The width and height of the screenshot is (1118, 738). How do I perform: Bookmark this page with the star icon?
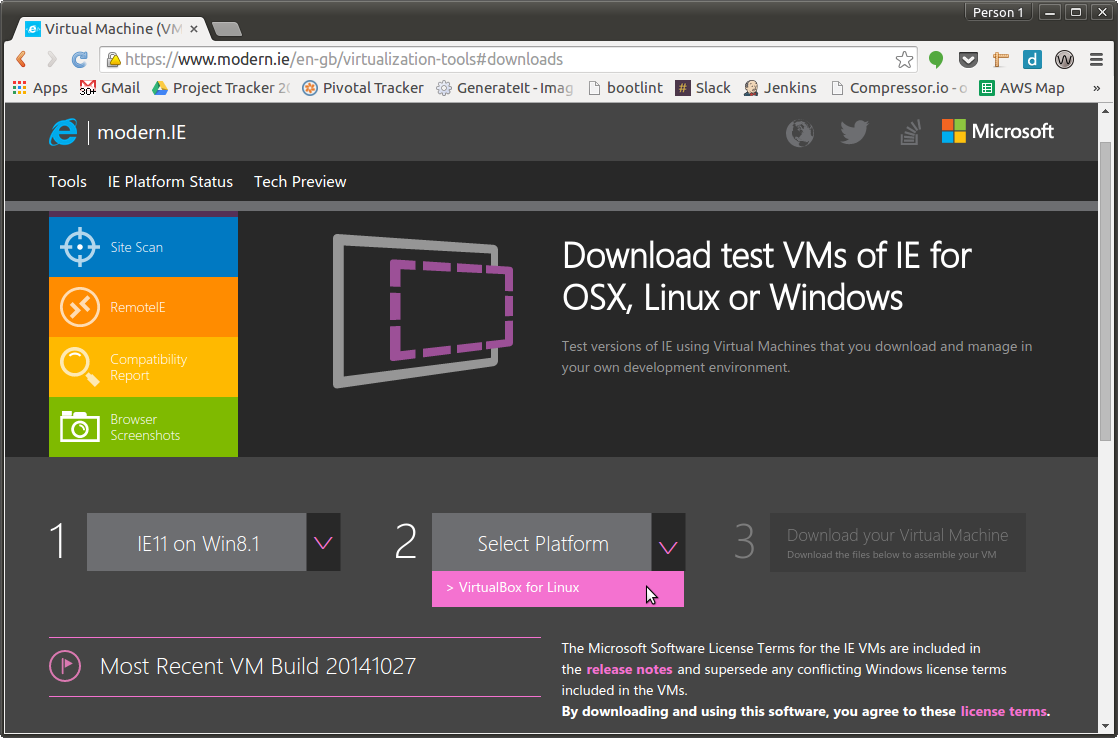904,60
